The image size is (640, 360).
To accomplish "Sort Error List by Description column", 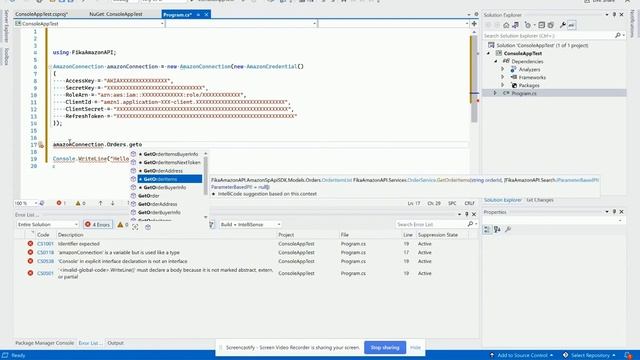I will click(x=71, y=235).
